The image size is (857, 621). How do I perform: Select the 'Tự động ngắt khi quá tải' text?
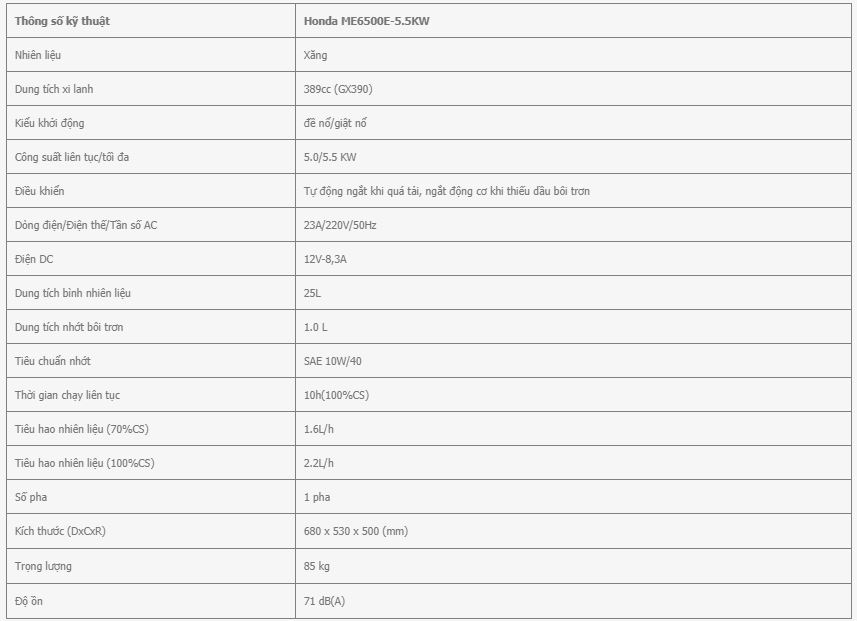[361, 191]
